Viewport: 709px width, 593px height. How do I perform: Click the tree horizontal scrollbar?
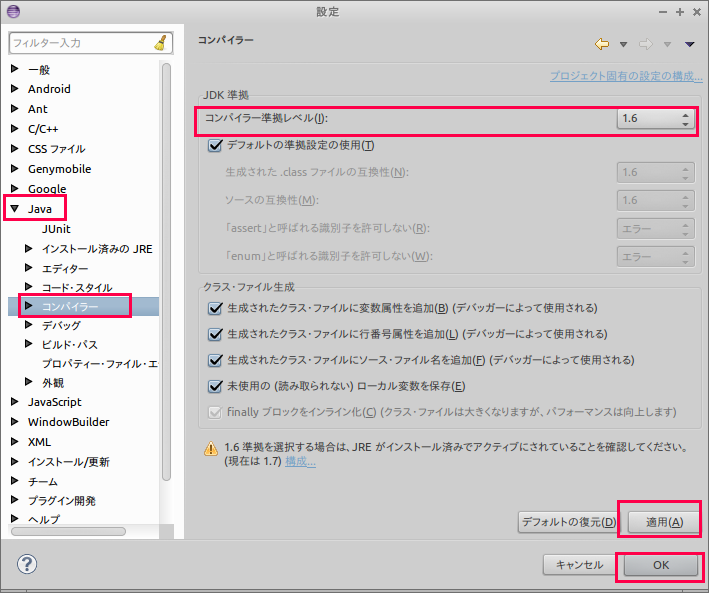(68, 531)
